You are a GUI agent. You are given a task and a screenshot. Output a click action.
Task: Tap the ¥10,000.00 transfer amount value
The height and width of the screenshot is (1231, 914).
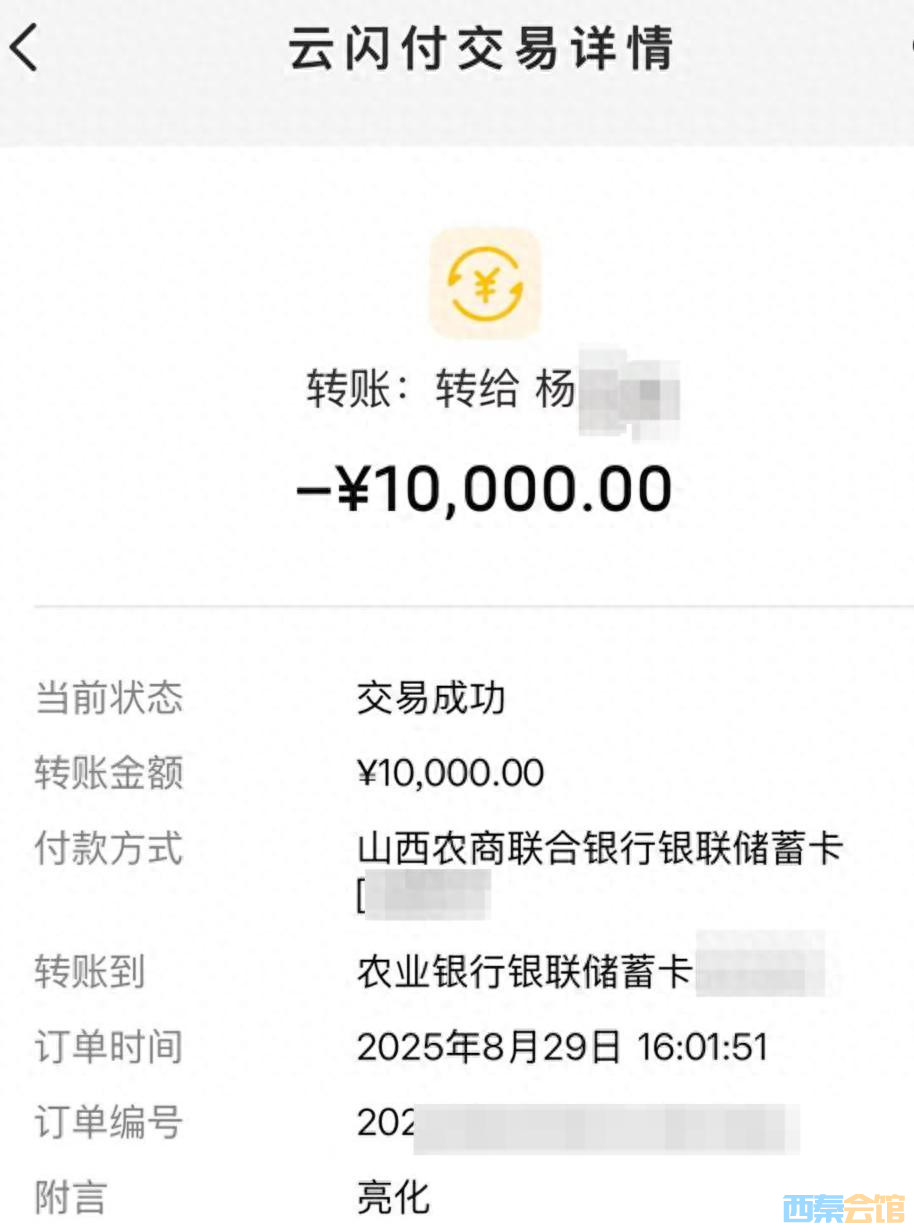click(x=450, y=773)
